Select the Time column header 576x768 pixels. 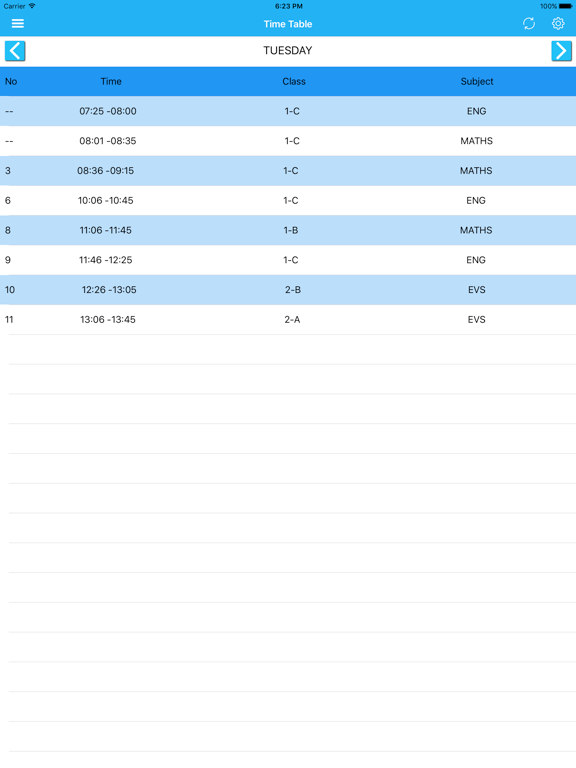111,81
